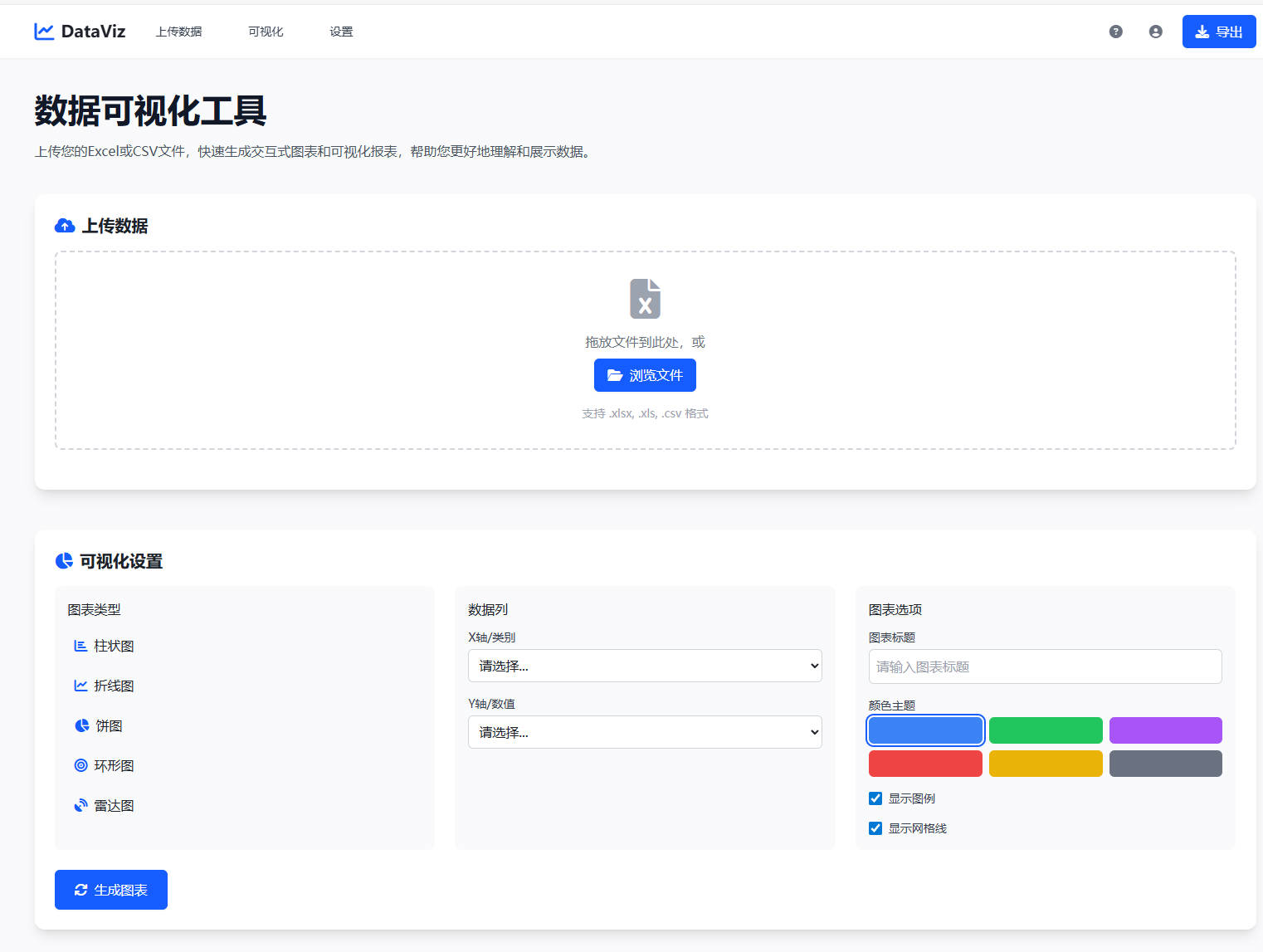
Task: Click the line chart icon next to 折线图
Action: 80,686
